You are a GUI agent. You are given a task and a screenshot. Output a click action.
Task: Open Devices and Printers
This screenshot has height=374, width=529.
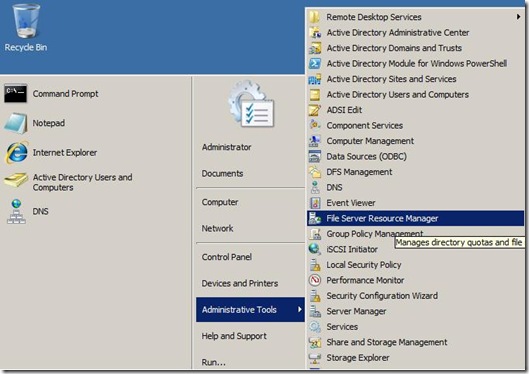pos(240,283)
